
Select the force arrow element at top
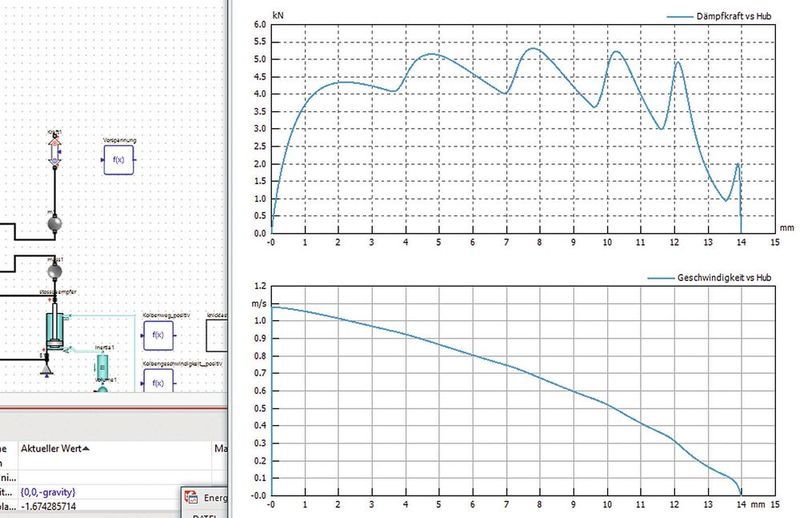(55, 151)
